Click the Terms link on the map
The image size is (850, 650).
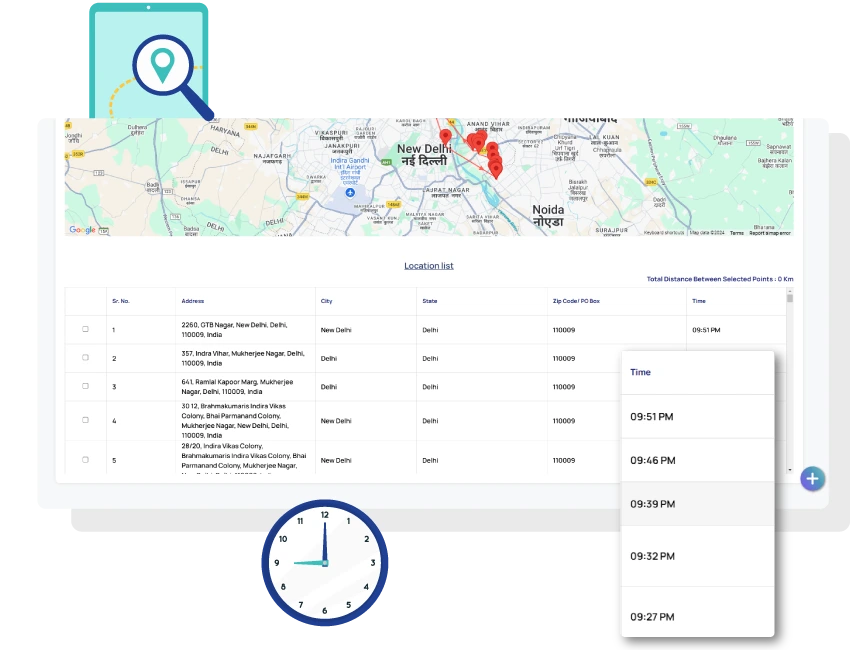[x=736, y=232]
